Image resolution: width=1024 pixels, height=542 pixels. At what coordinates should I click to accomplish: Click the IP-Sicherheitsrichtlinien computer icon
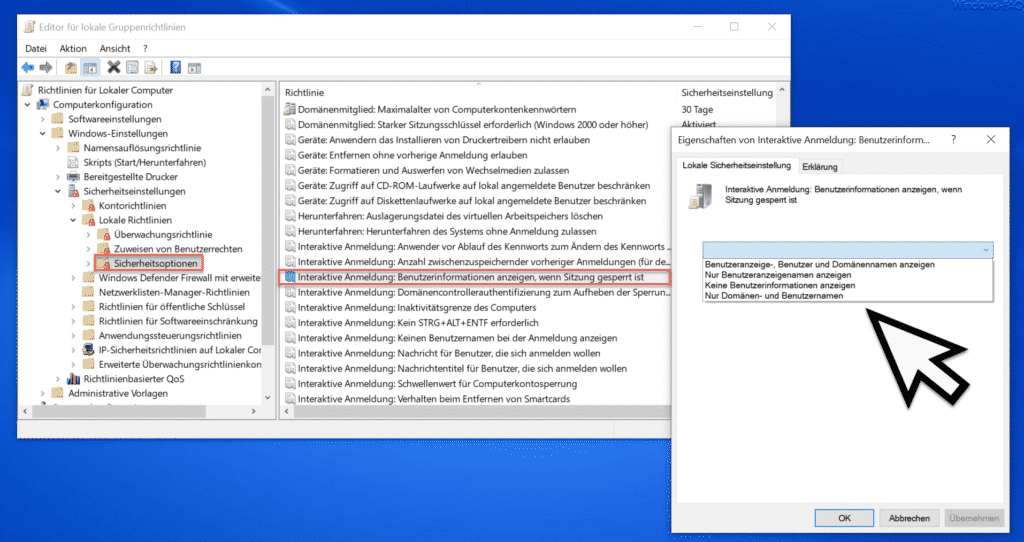89,350
